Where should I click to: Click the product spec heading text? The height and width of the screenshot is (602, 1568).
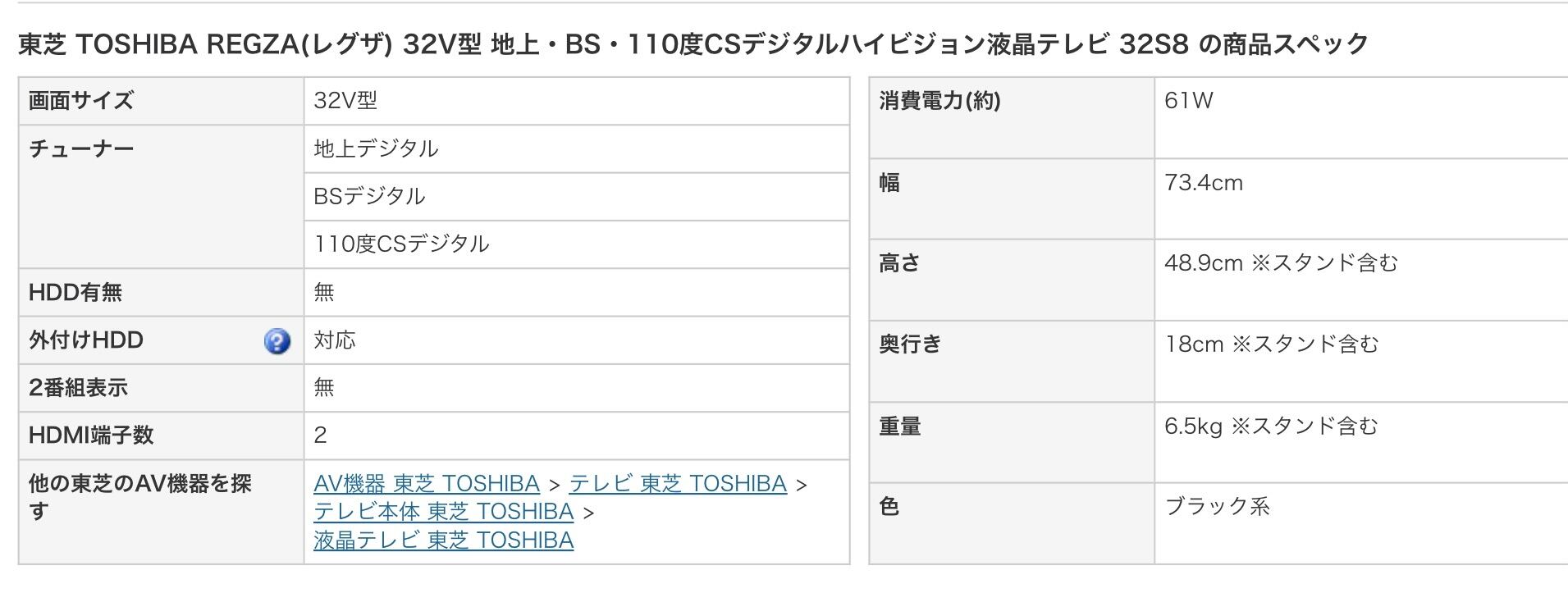pos(693,43)
